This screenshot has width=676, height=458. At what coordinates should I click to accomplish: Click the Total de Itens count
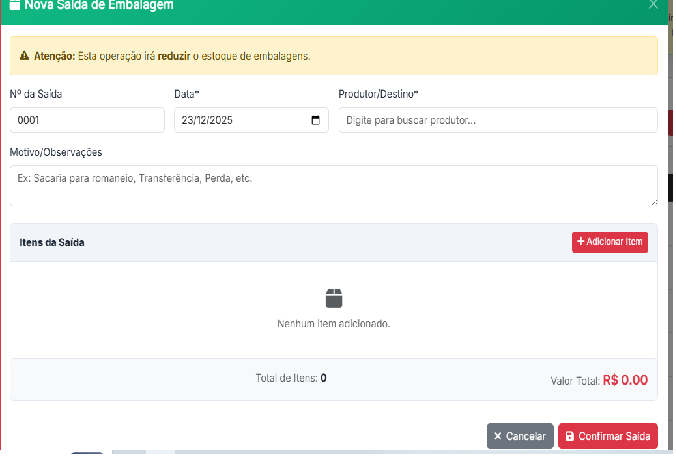323,378
